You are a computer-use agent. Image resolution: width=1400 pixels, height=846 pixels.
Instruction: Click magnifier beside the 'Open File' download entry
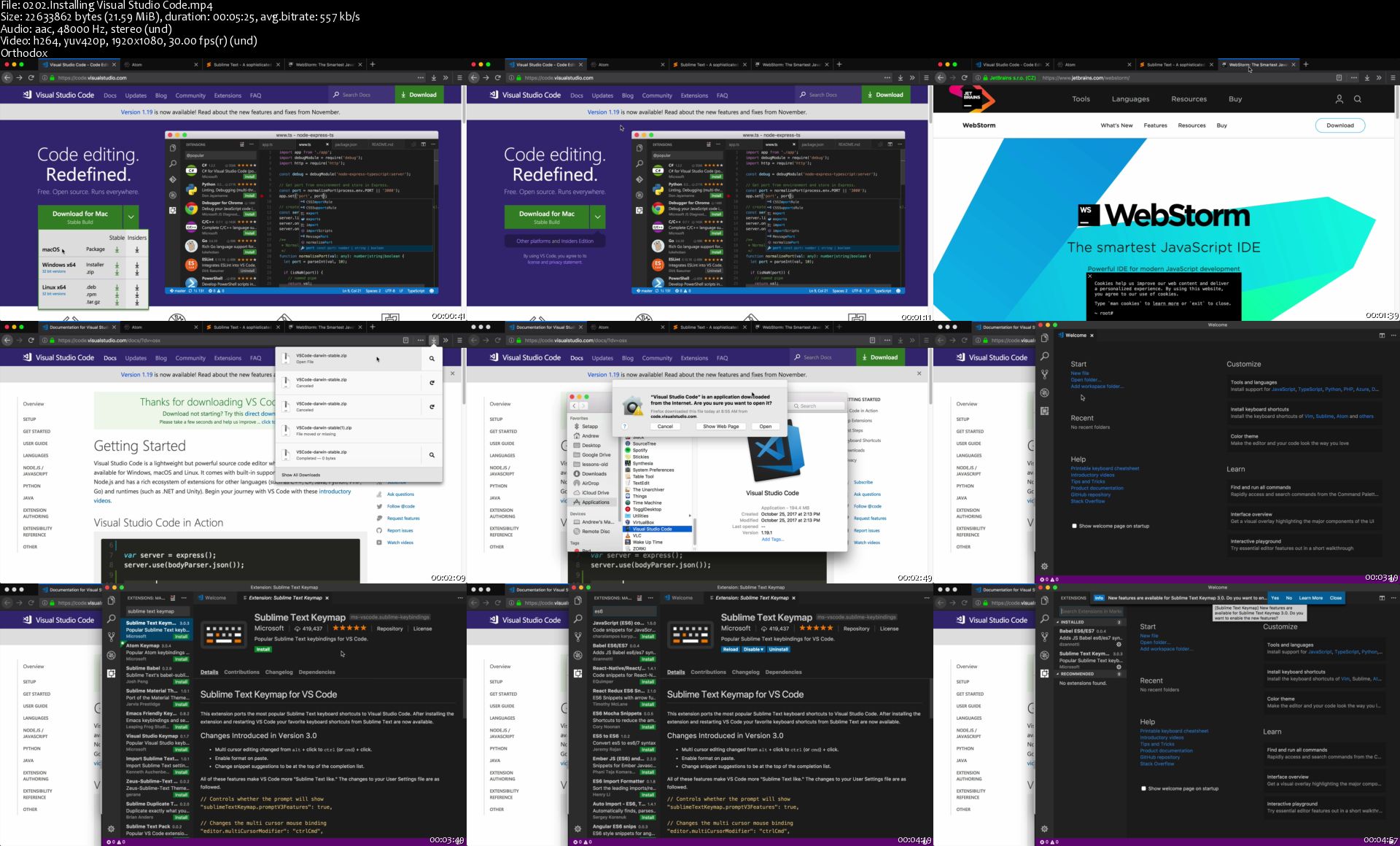click(x=432, y=358)
